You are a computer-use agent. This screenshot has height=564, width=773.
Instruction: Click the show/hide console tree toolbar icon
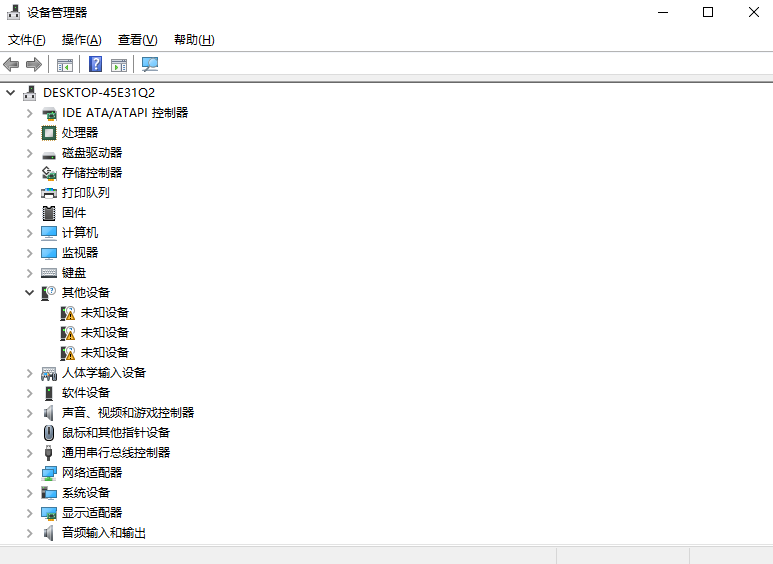[65, 65]
